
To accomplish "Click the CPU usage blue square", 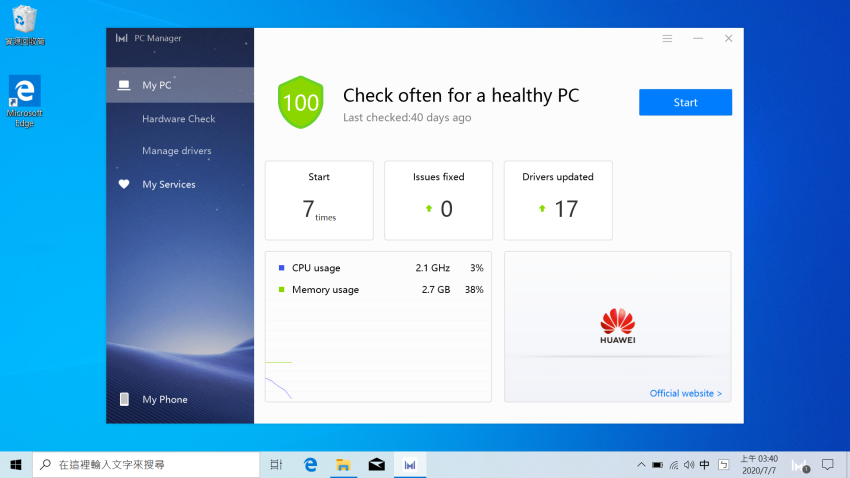I will (x=281, y=268).
